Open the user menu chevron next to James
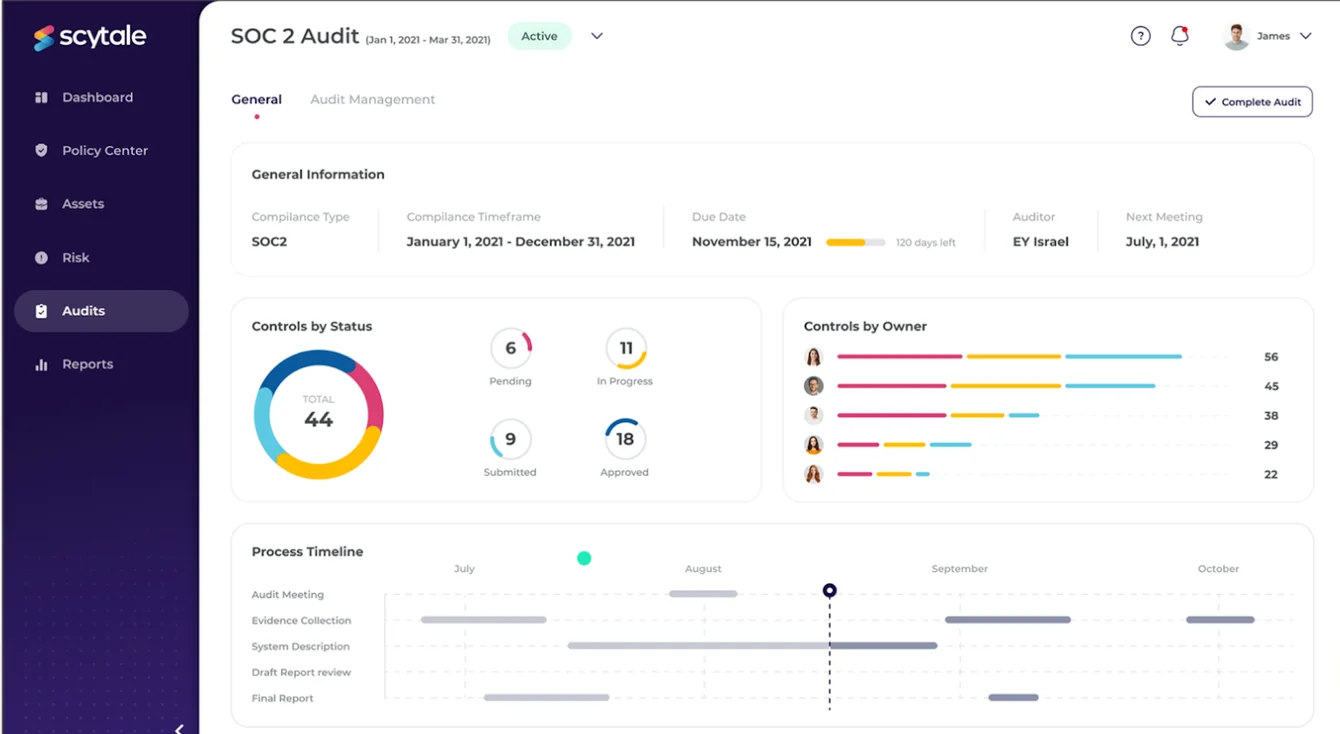This screenshot has width=1340, height=734. 1305,36
